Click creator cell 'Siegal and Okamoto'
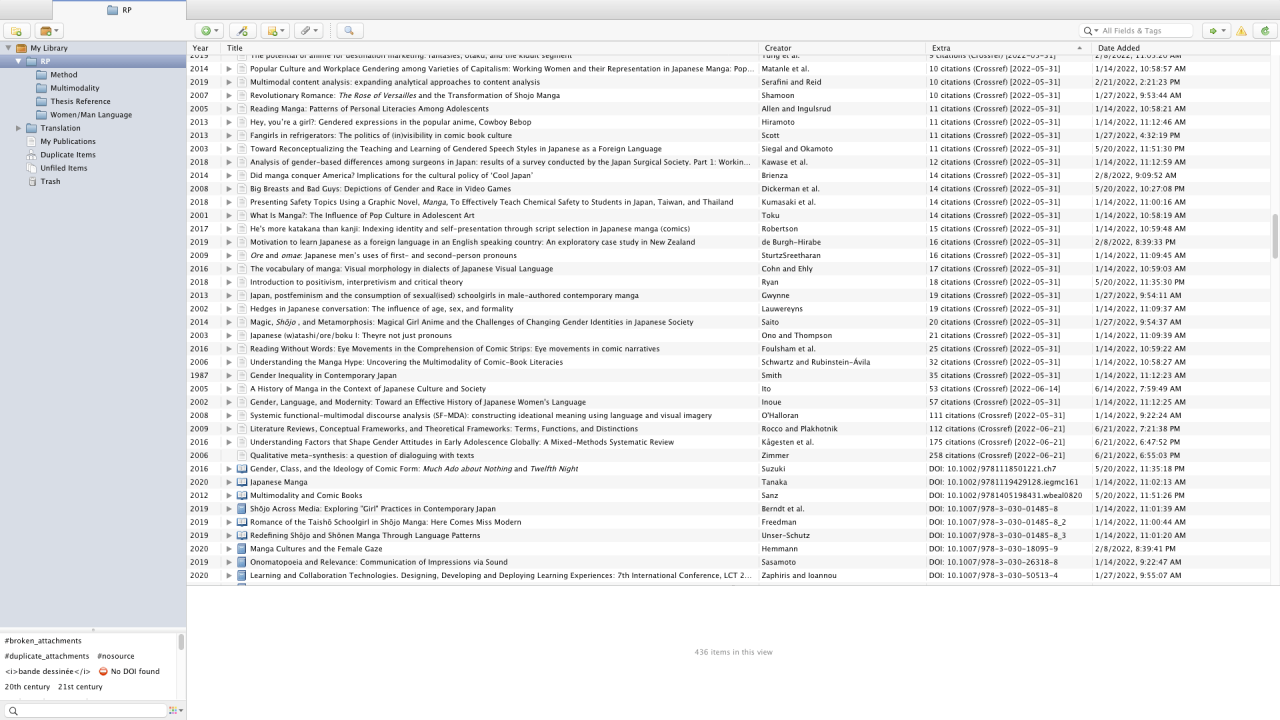 point(797,148)
